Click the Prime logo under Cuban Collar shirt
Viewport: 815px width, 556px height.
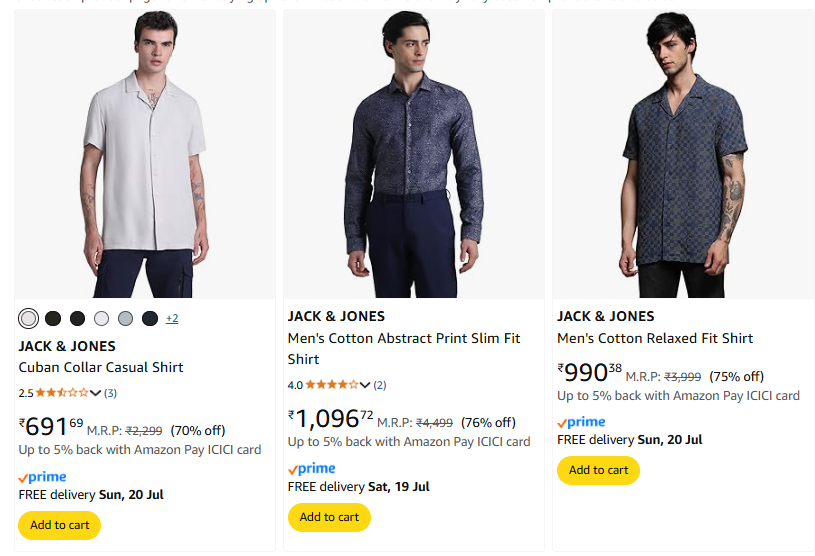(x=43, y=477)
